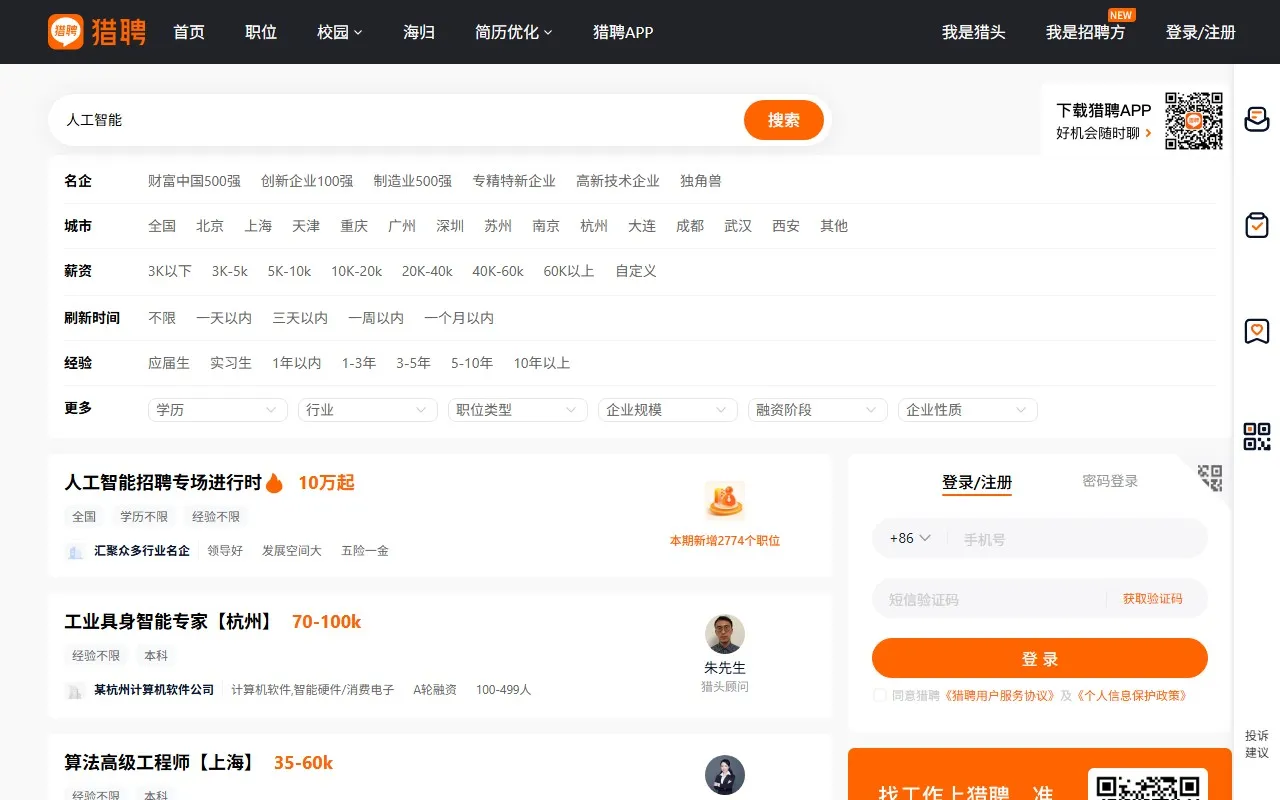Open the 校园 navigation menu
1280x800 pixels.
tap(339, 32)
